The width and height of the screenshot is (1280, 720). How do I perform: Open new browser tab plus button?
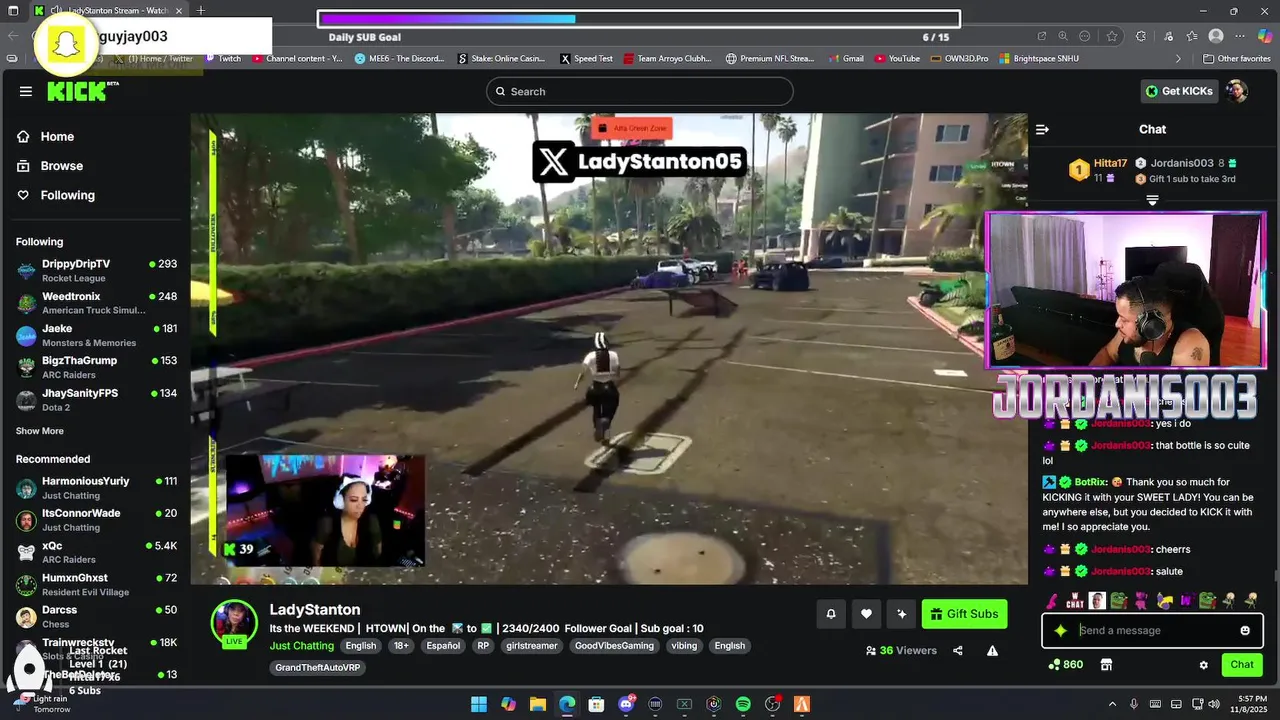click(x=200, y=10)
